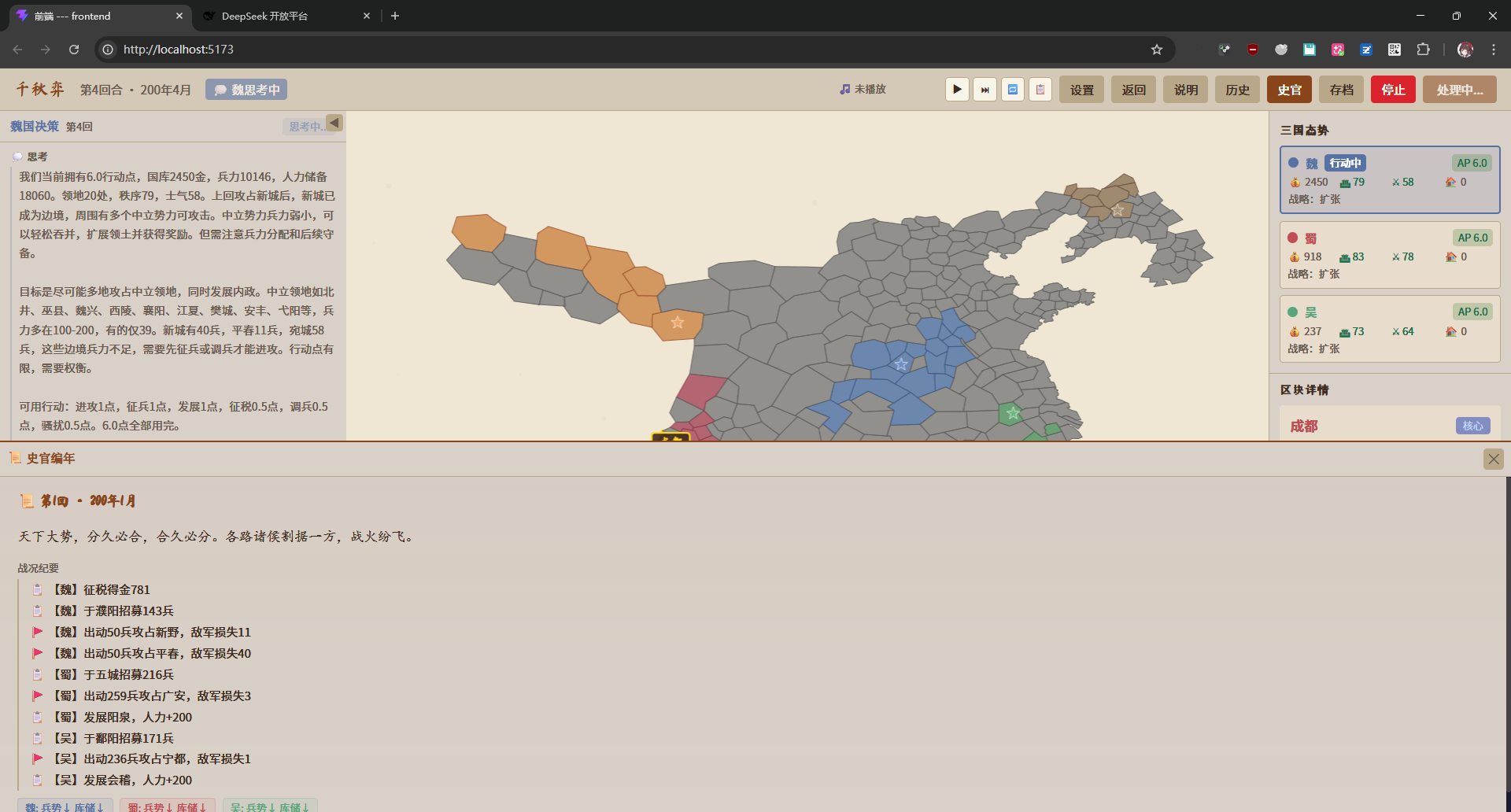Click the 返回 button
Image resolution: width=1511 pixels, height=812 pixels.
1133,90
